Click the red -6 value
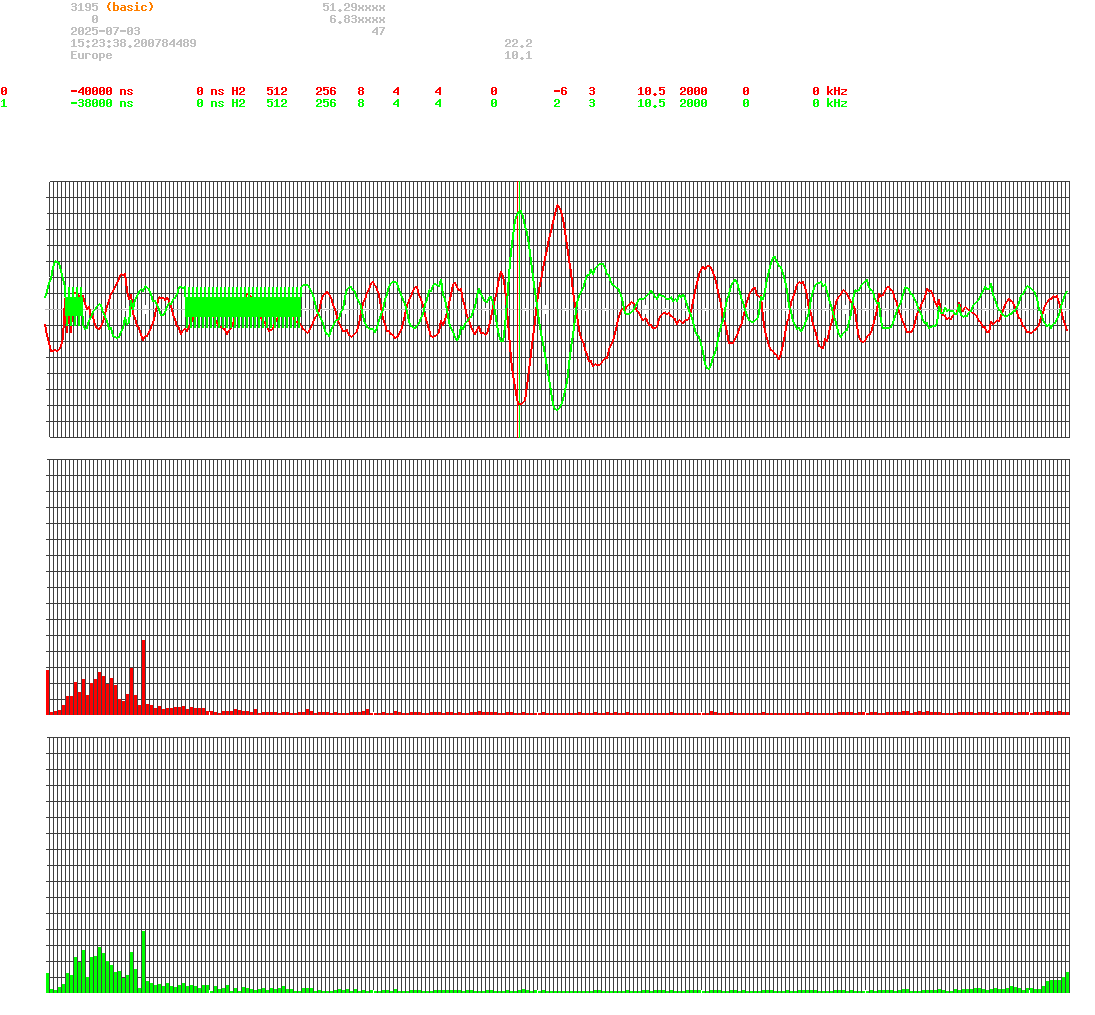1095x1015 pixels. [560, 92]
